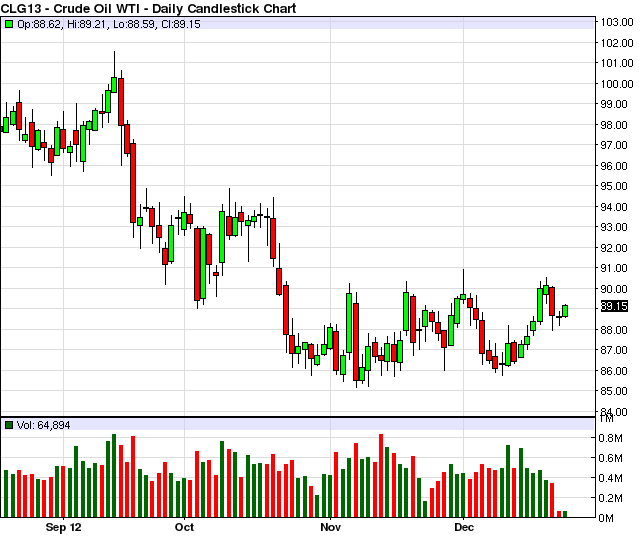640x536 pixels.
Task: Click the 97.00 price axis label
Action: tap(614, 145)
